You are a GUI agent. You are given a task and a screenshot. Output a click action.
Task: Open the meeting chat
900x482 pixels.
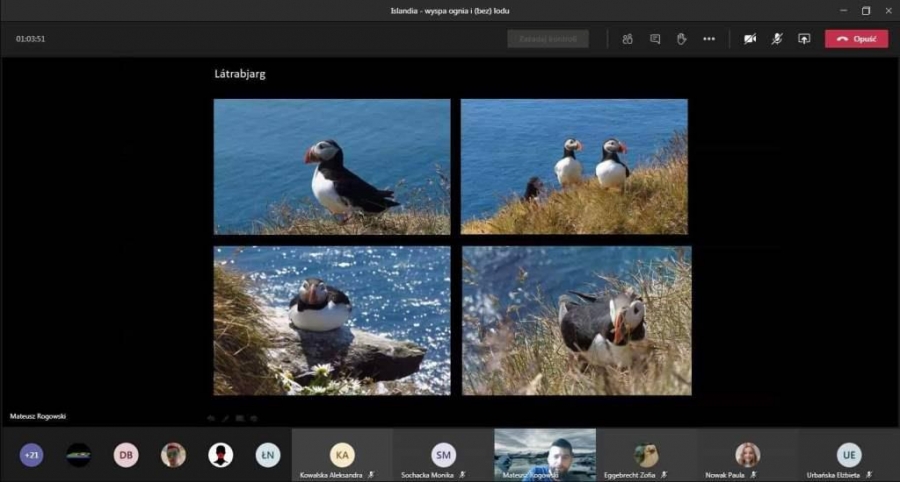coord(655,39)
